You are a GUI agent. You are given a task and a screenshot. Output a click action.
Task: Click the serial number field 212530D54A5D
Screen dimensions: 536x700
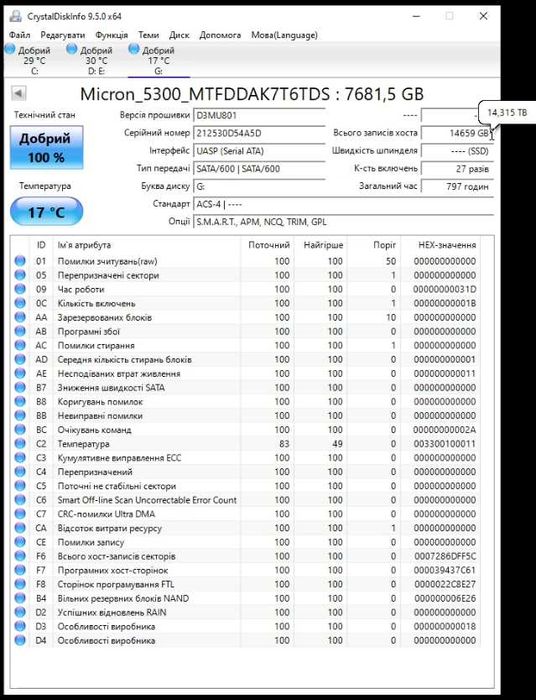259,133
